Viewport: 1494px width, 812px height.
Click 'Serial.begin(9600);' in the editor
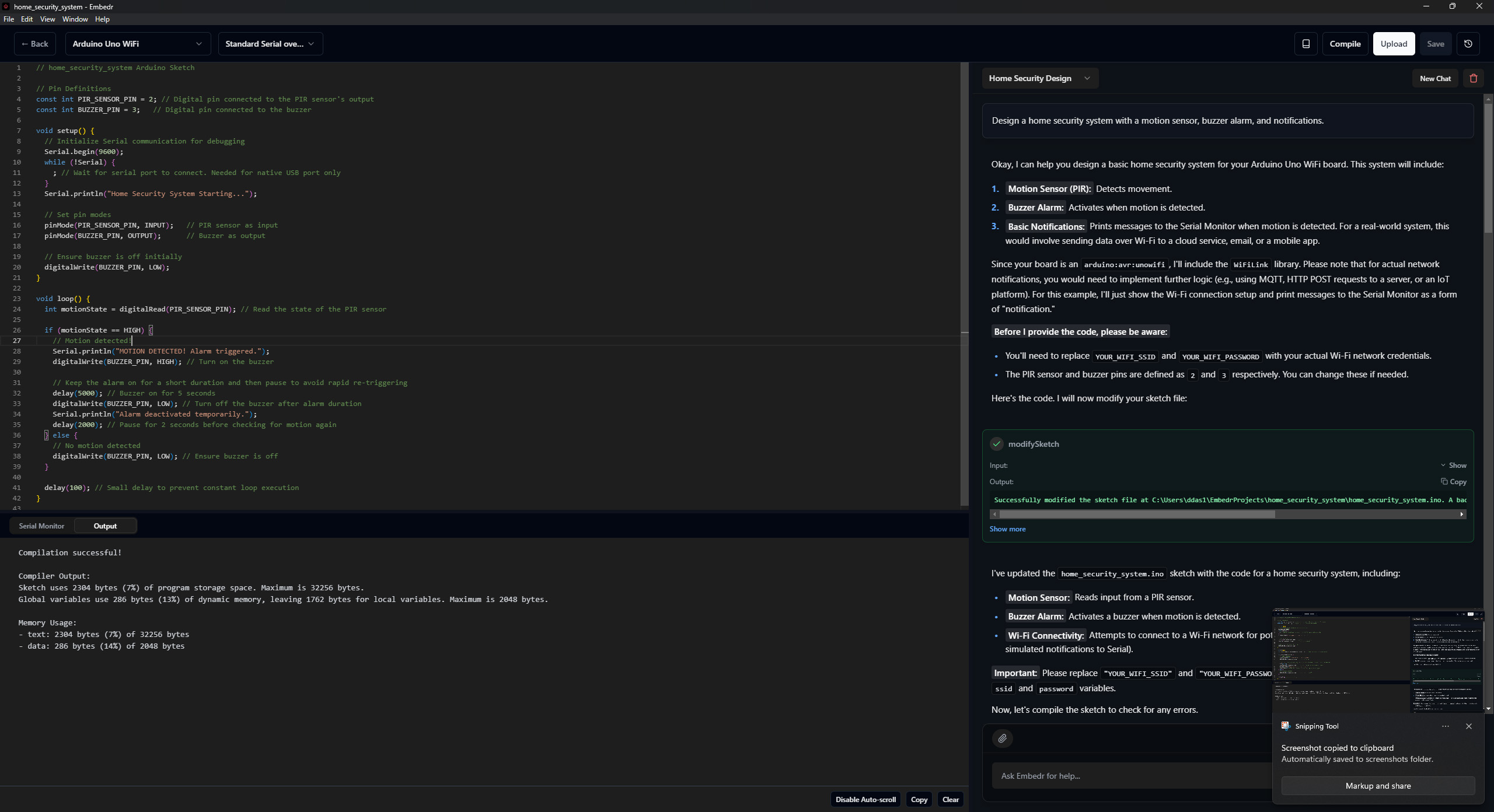point(83,152)
